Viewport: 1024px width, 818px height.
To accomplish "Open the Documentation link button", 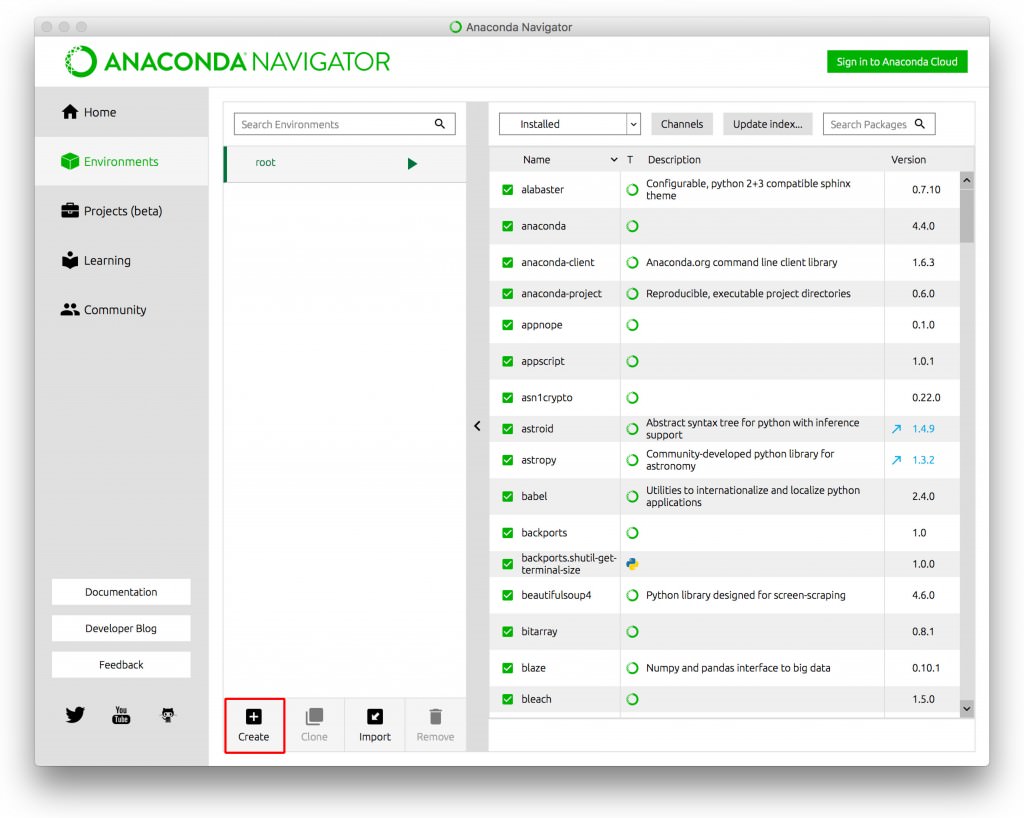I will pyautogui.click(x=121, y=592).
